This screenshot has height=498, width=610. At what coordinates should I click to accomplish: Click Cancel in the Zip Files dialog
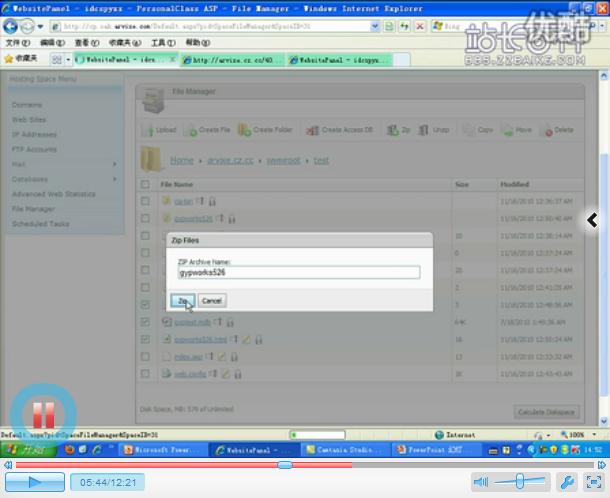click(x=211, y=300)
